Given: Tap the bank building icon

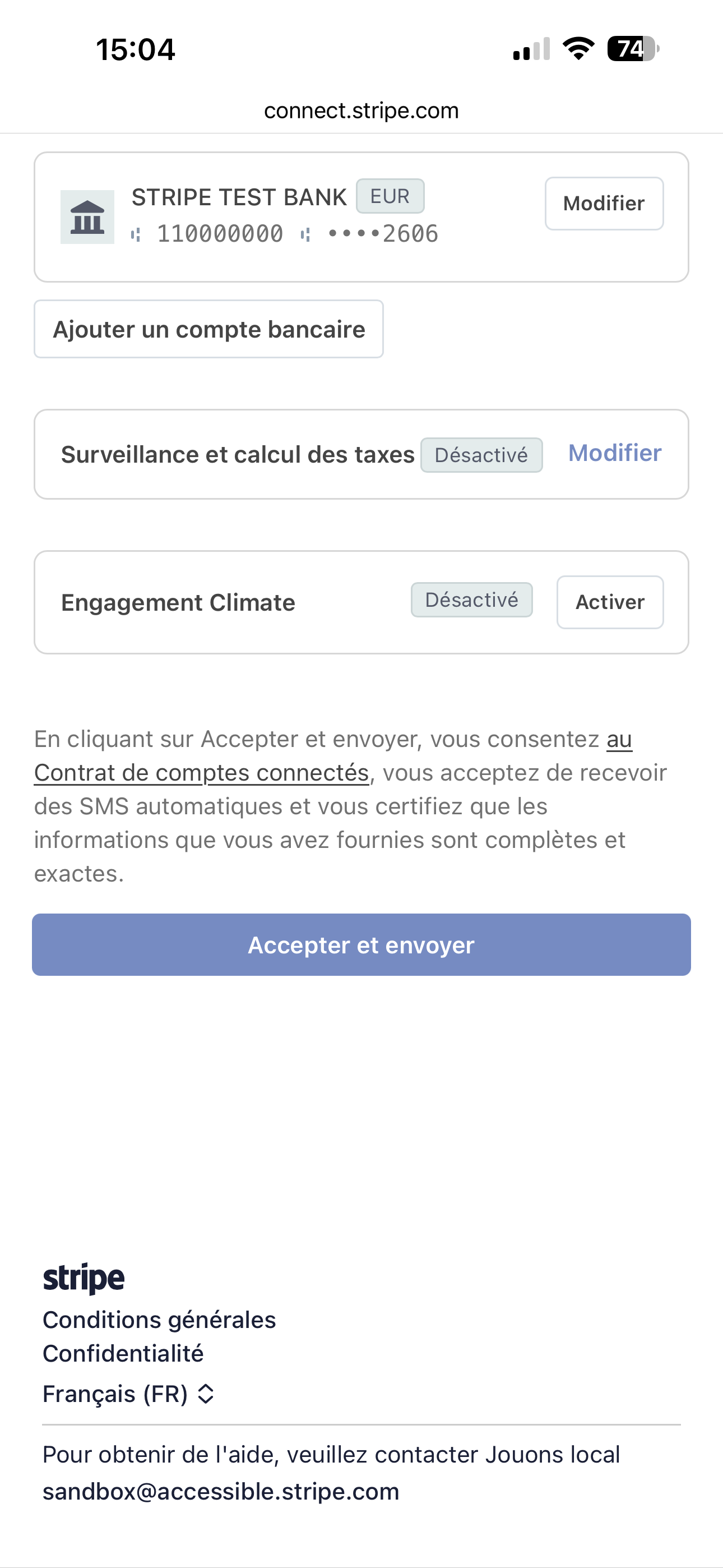Looking at the screenshot, I should tap(87, 217).
